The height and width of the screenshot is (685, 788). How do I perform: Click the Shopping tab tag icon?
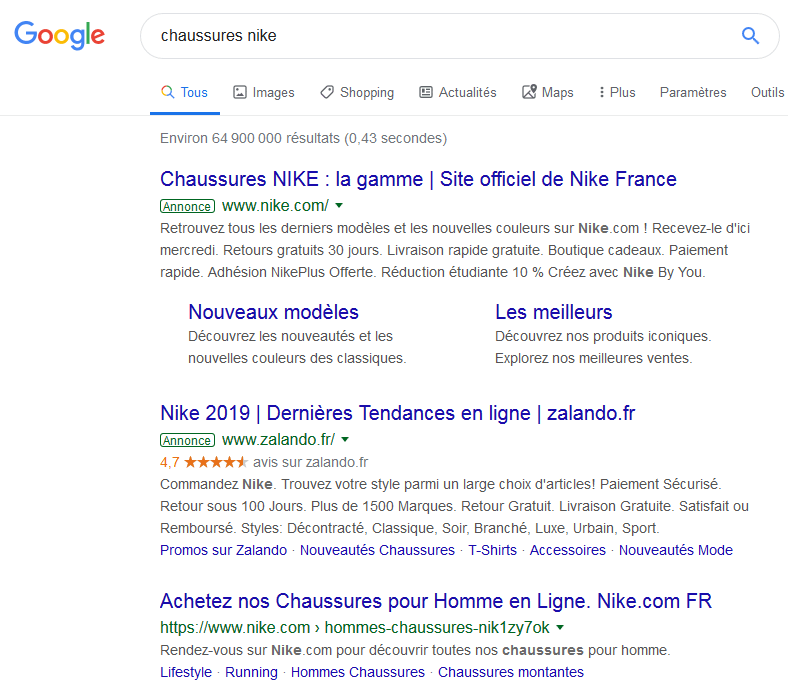pos(327,92)
